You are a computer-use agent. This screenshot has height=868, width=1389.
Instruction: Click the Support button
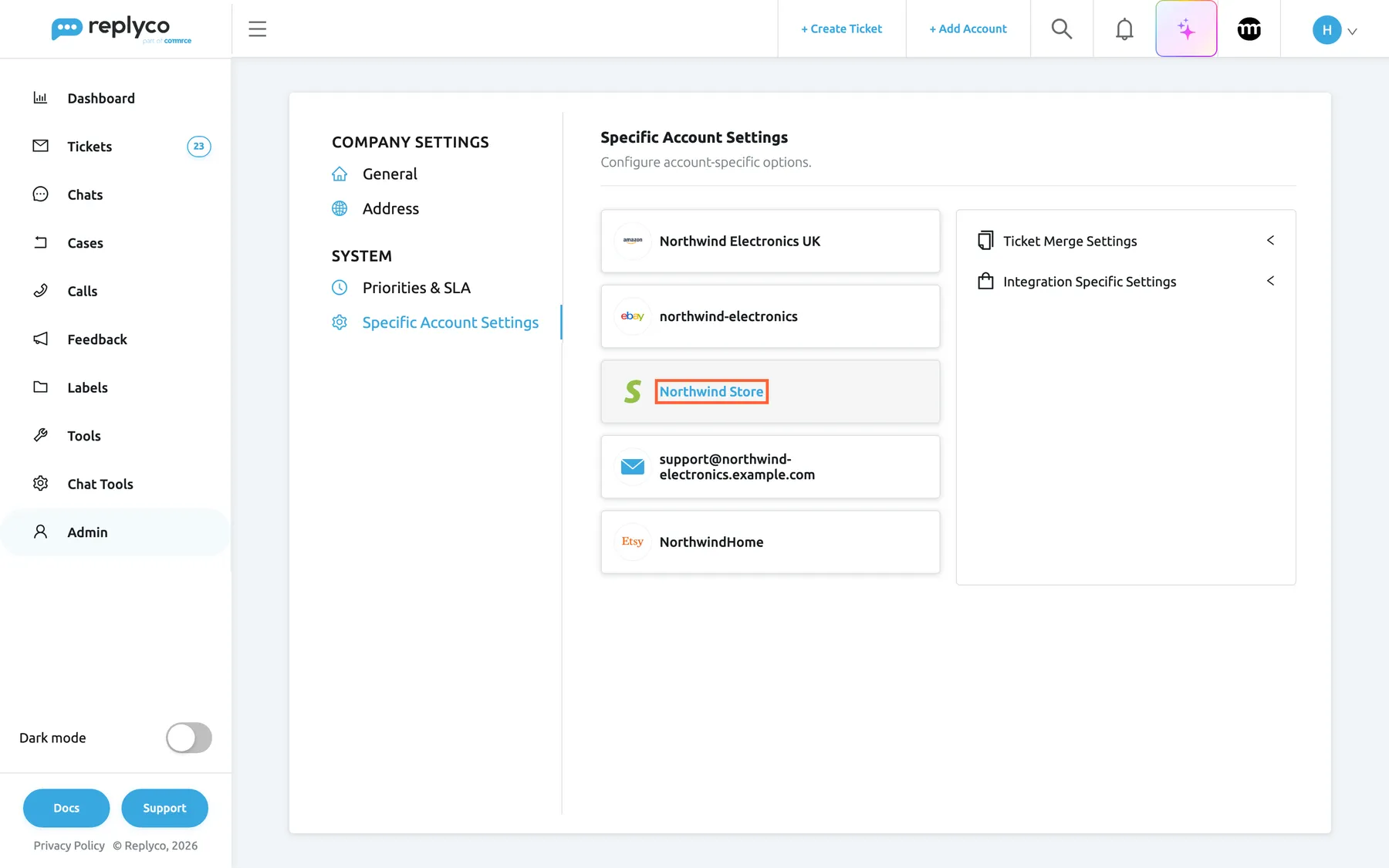pyautogui.click(x=164, y=808)
